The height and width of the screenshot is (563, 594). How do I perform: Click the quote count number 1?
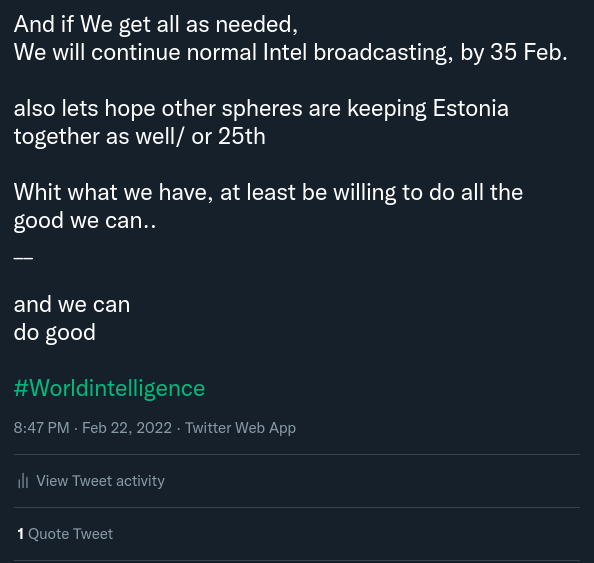[20, 534]
